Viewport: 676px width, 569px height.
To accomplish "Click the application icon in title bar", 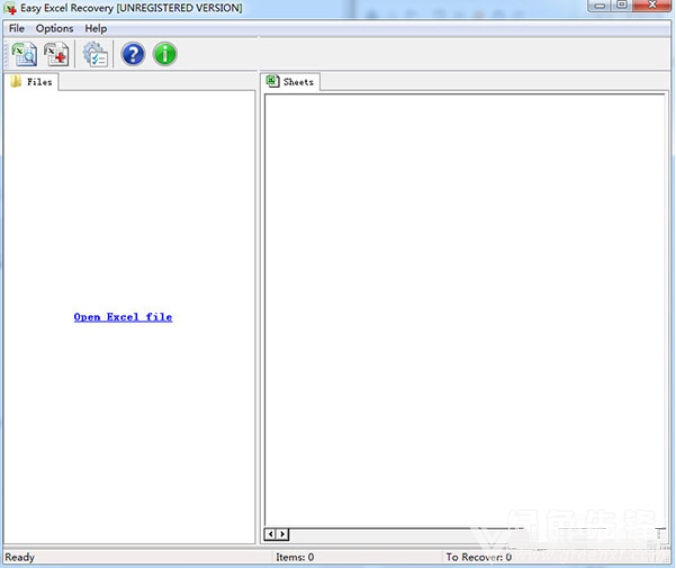I will click(10, 8).
